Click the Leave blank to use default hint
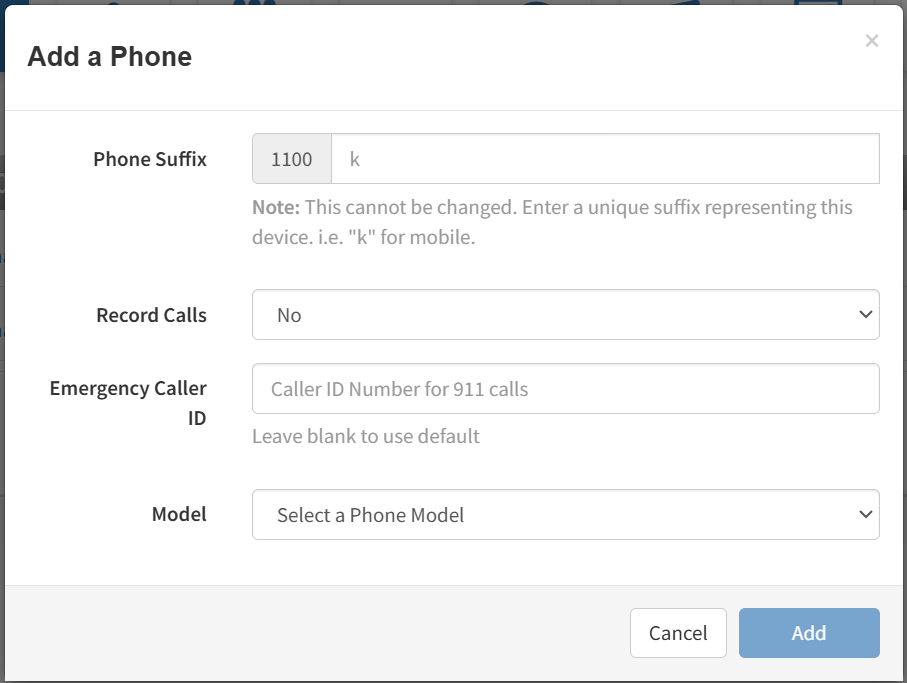This screenshot has width=907, height=683. click(366, 437)
